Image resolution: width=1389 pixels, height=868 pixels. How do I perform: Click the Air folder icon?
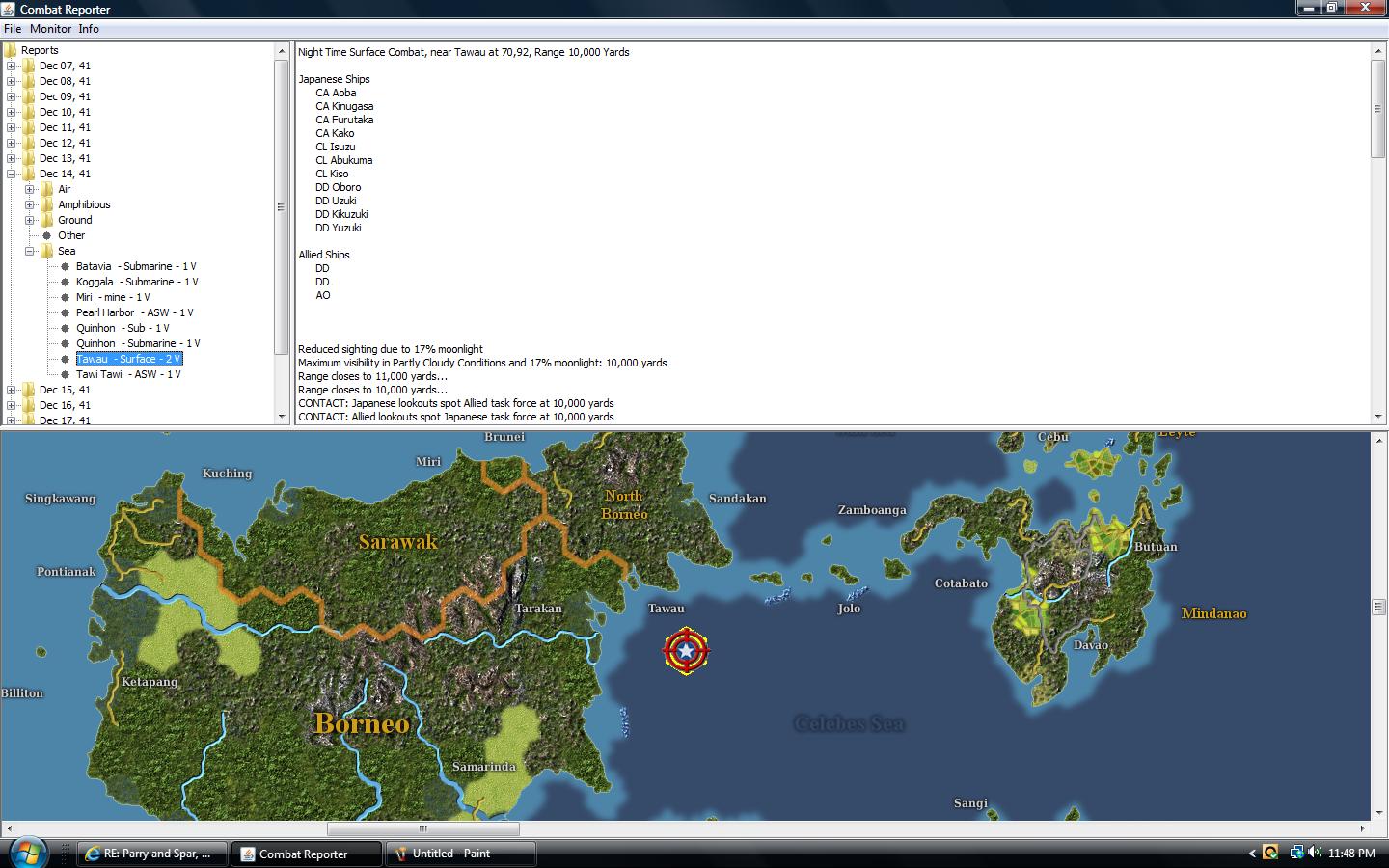[46, 189]
